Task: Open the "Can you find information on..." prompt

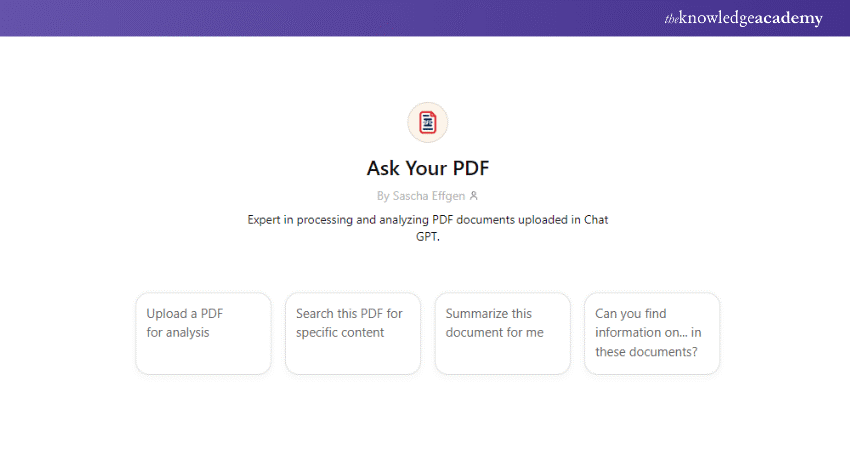Action: [652, 333]
